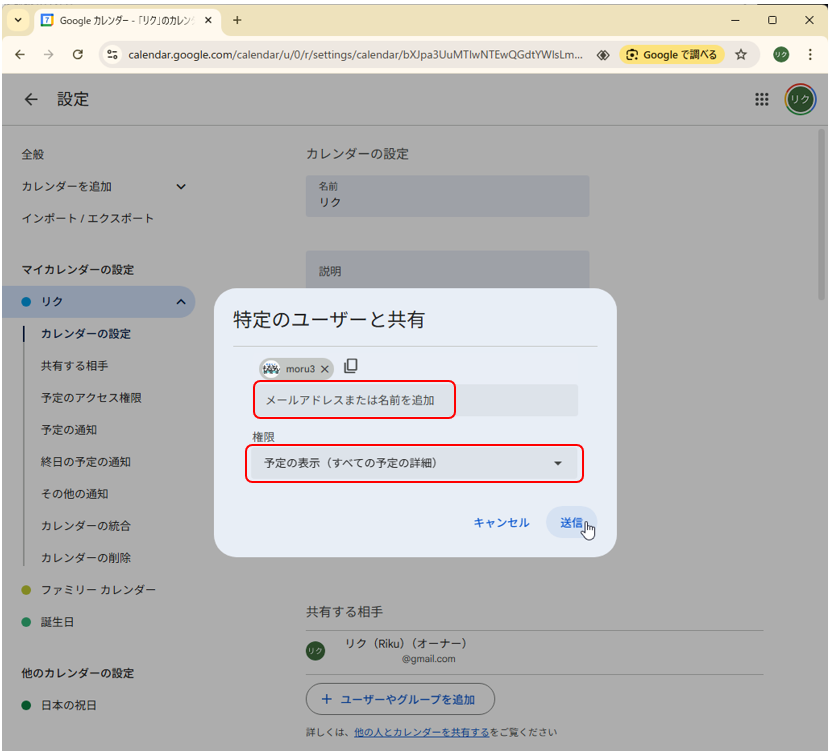Open a new browser tab
The image size is (831, 751).
click(237, 20)
